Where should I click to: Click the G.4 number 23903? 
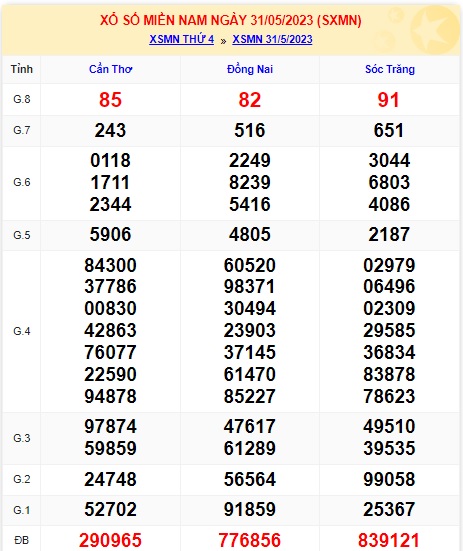click(250, 330)
